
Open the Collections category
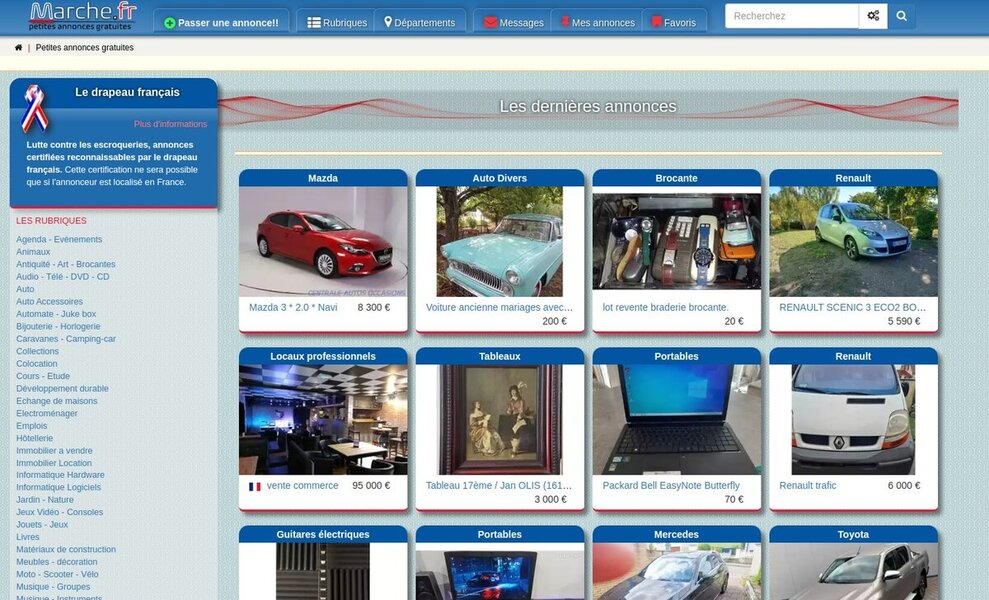point(37,351)
